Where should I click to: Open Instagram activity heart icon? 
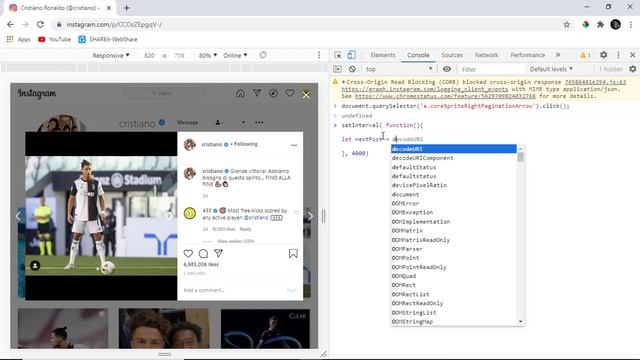290,93
